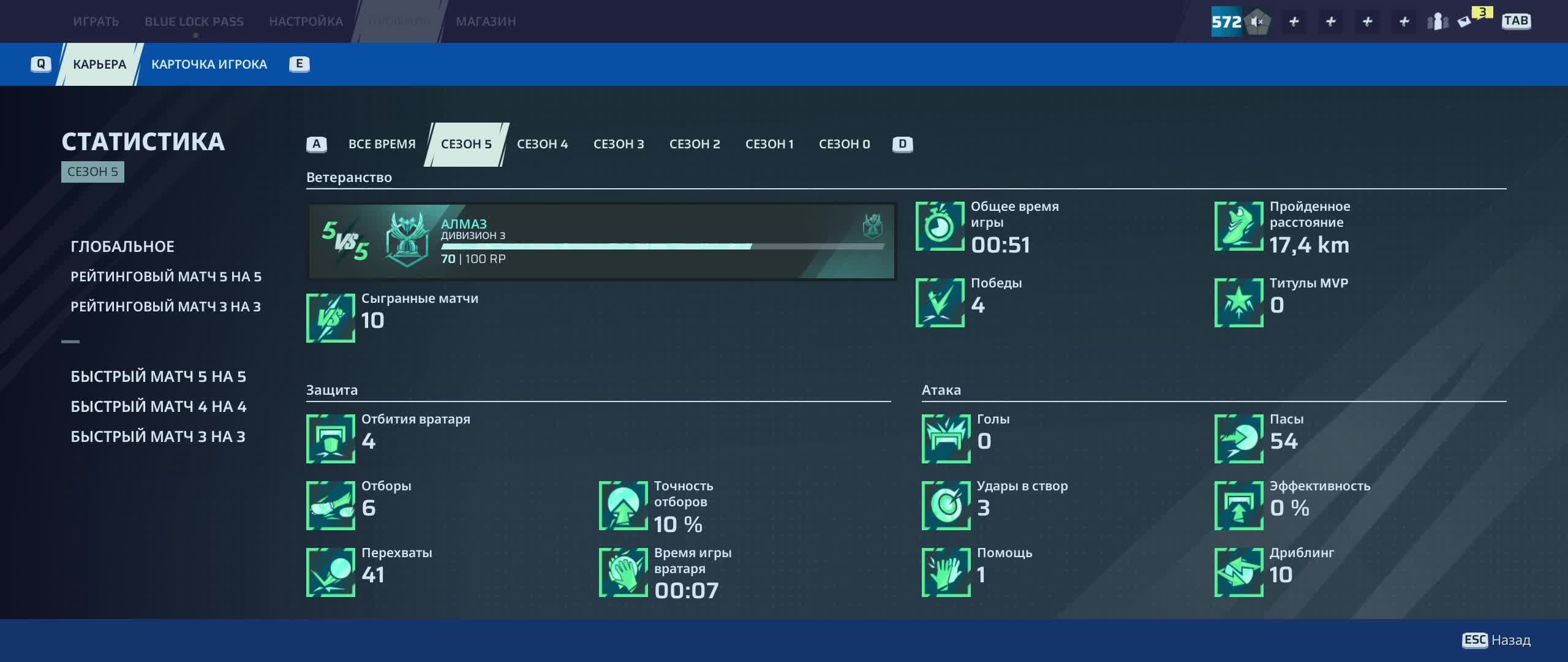Click the E key hint after КАРТОЧКА ИГРОКА

pos(300,64)
